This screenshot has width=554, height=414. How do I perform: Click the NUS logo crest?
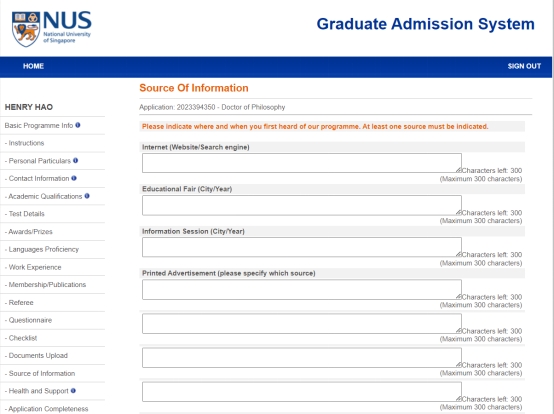25,29
